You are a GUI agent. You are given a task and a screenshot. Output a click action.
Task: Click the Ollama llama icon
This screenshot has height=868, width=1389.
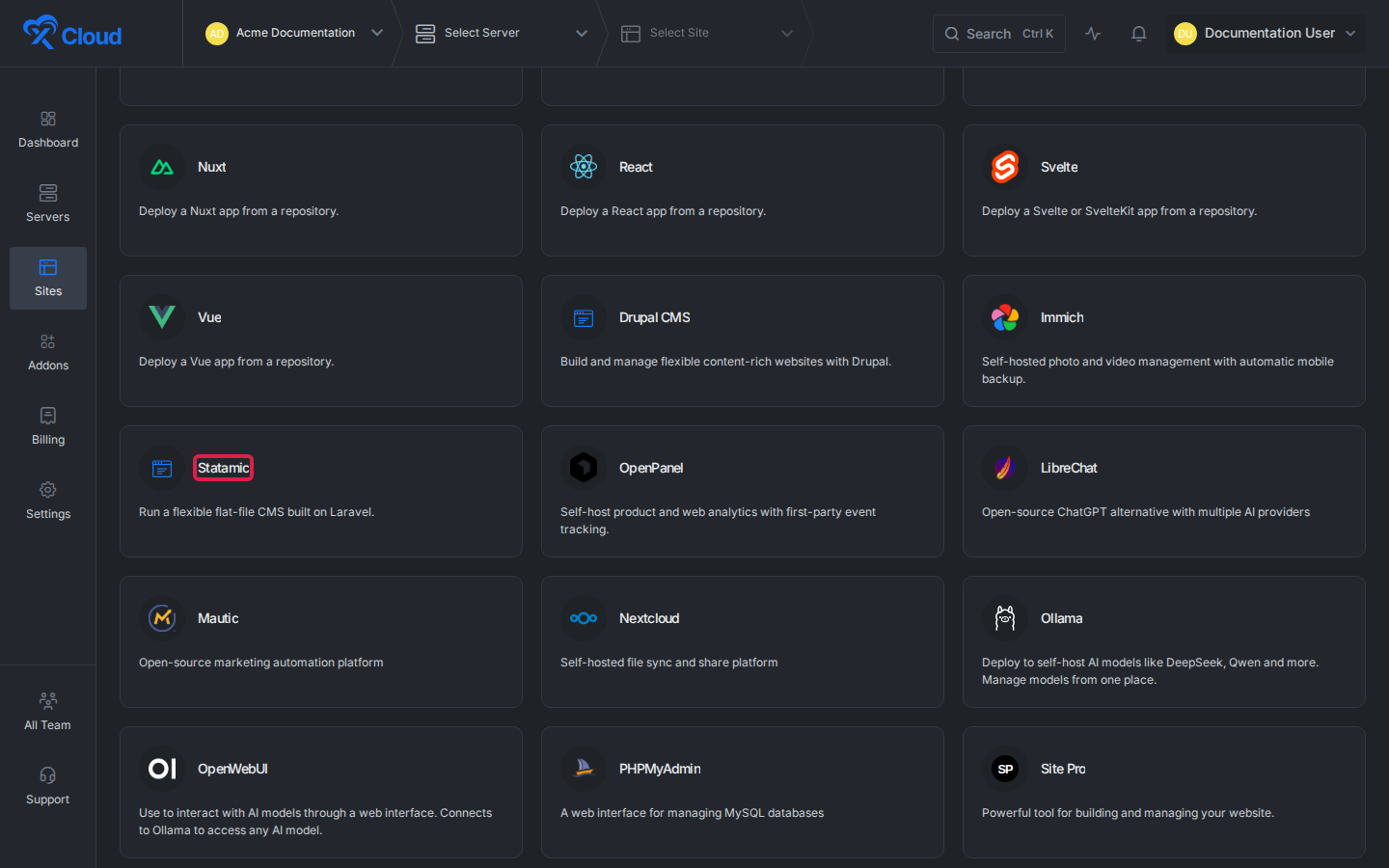point(1005,618)
